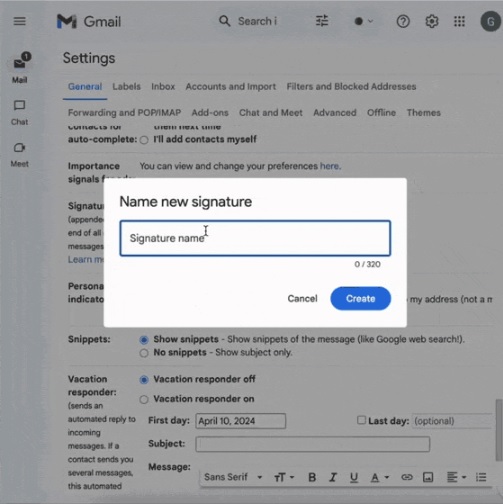Open the Themes tab

(423, 113)
